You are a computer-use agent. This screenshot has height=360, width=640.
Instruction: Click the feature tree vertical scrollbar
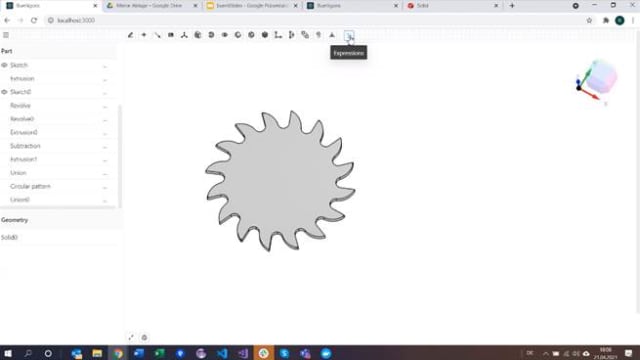click(x=120, y=156)
